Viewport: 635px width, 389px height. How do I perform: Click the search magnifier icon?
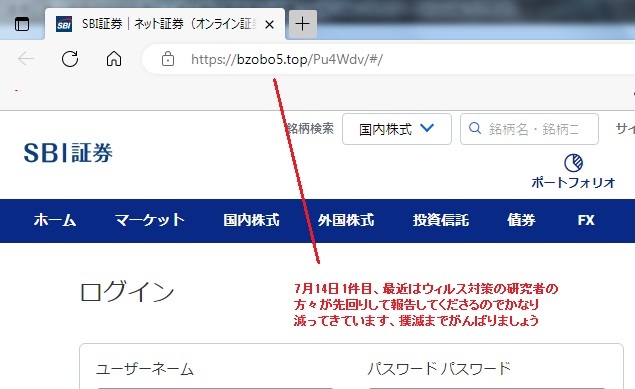475,128
